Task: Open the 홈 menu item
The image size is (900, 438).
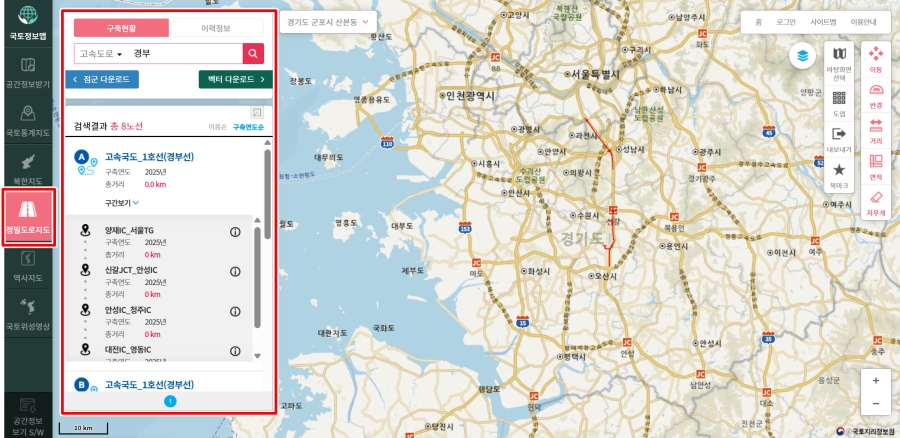Action: (758, 22)
